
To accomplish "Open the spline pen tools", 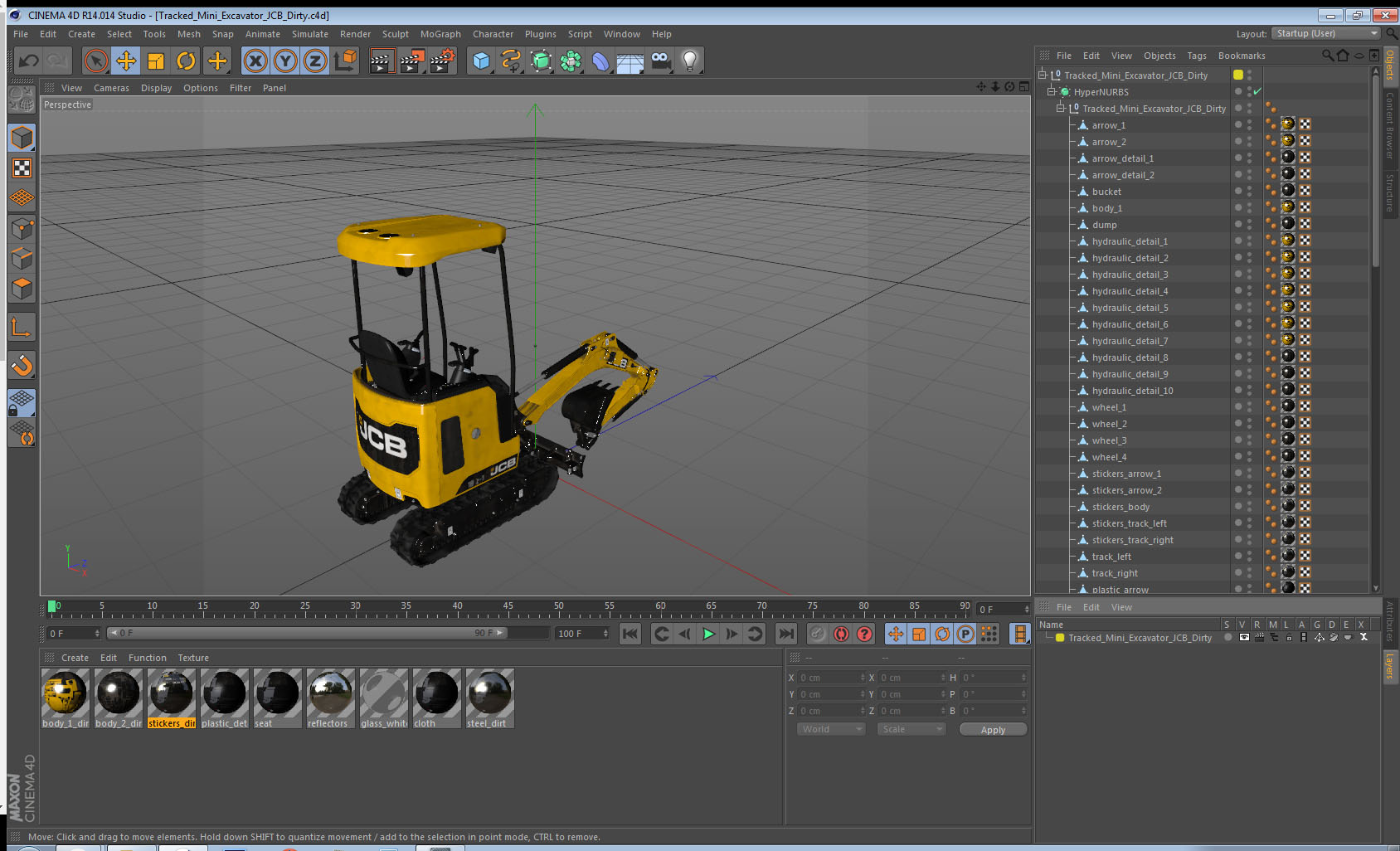I will point(511,61).
